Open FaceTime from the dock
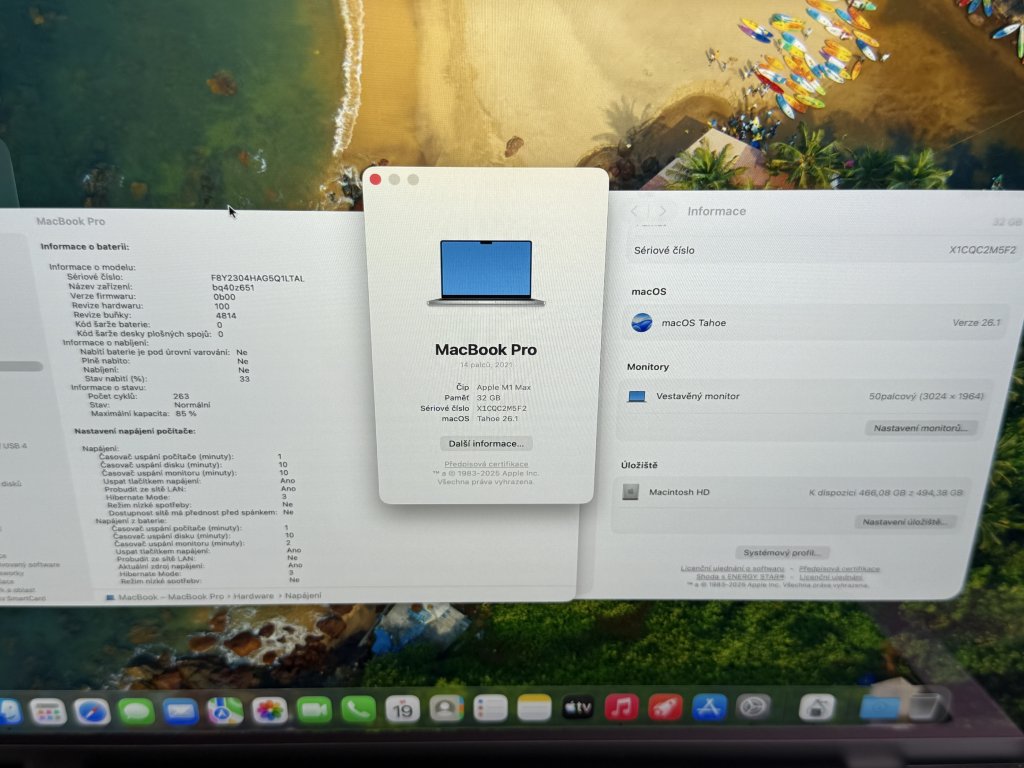This screenshot has height=768, width=1024. 314,709
